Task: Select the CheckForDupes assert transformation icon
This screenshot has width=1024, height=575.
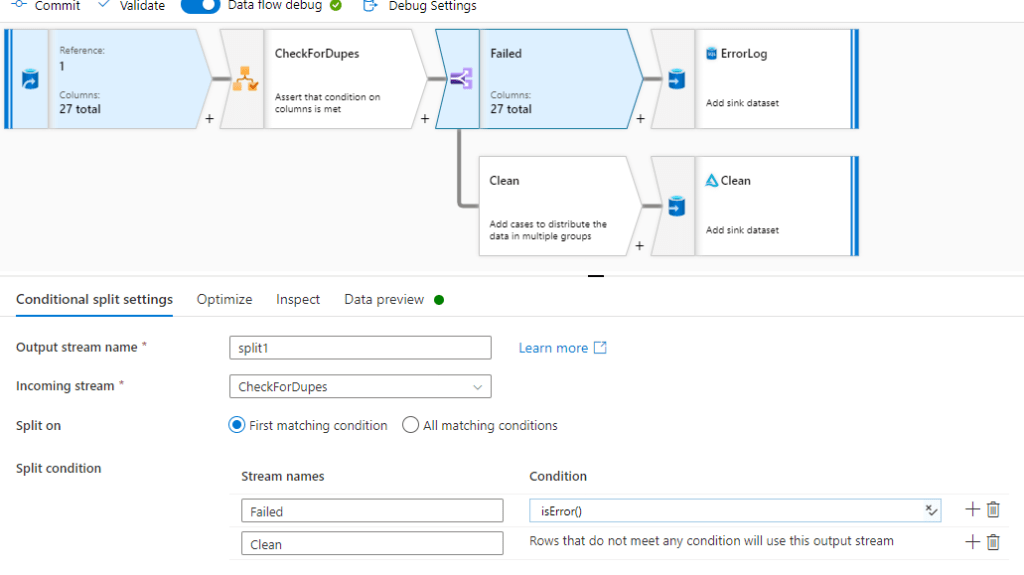Action: (244, 79)
